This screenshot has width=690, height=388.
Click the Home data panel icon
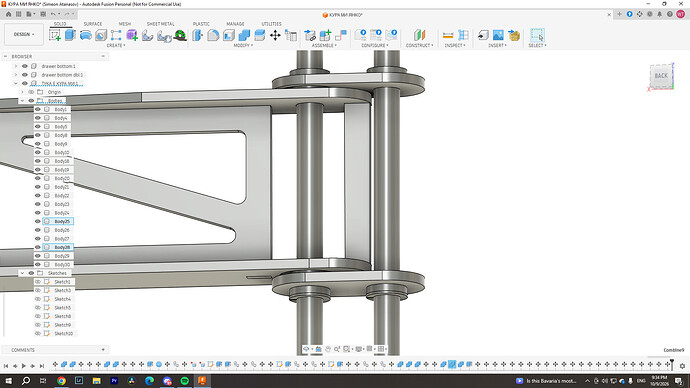pyautogui.click(x=8, y=14)
